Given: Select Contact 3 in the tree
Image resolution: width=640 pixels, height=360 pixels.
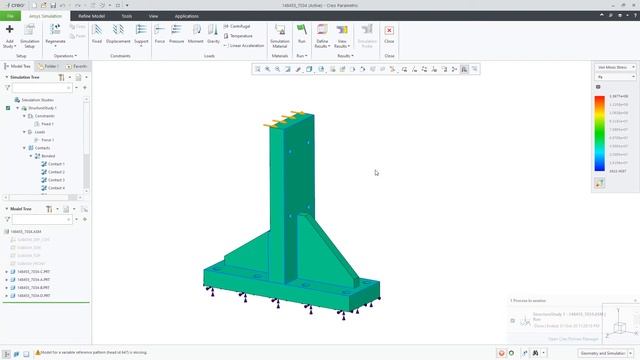Looking at the screenshot, I should pos(52,180).
